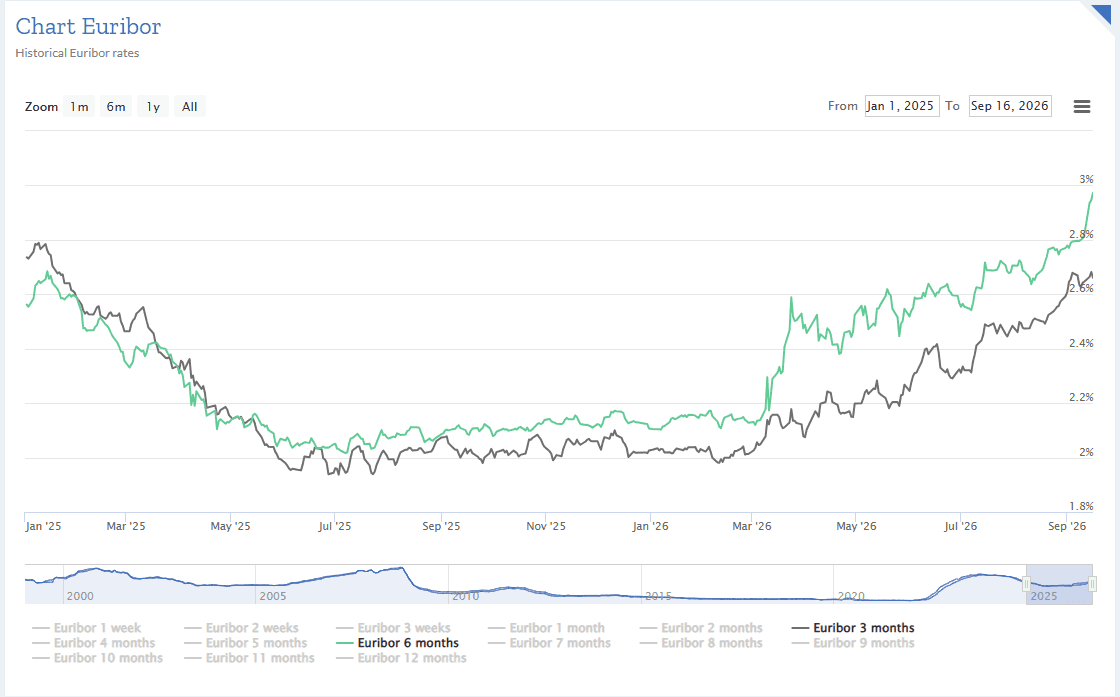Click the Nov '25 axis label

coord(546,526)
